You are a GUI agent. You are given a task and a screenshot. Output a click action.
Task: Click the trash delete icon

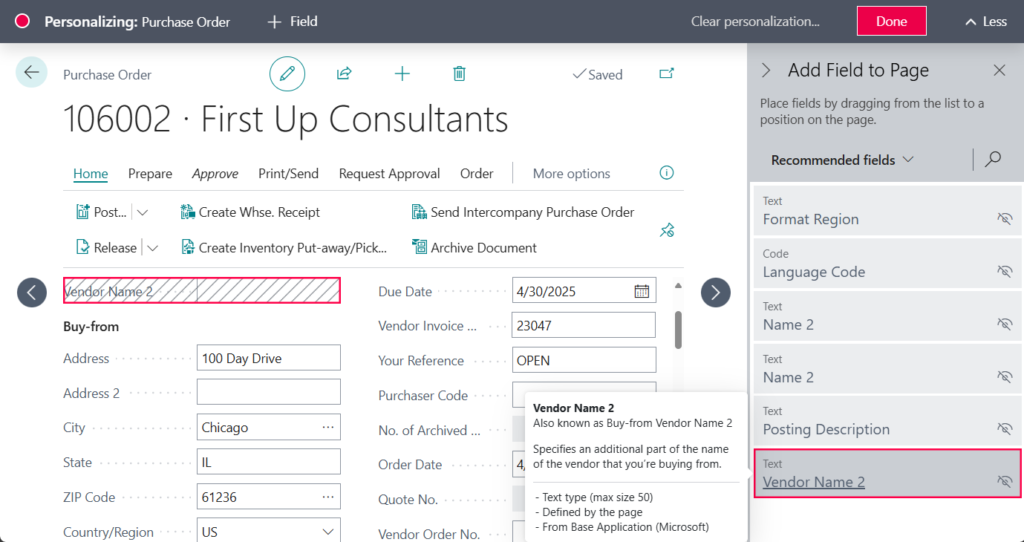[x=459, y=73]
